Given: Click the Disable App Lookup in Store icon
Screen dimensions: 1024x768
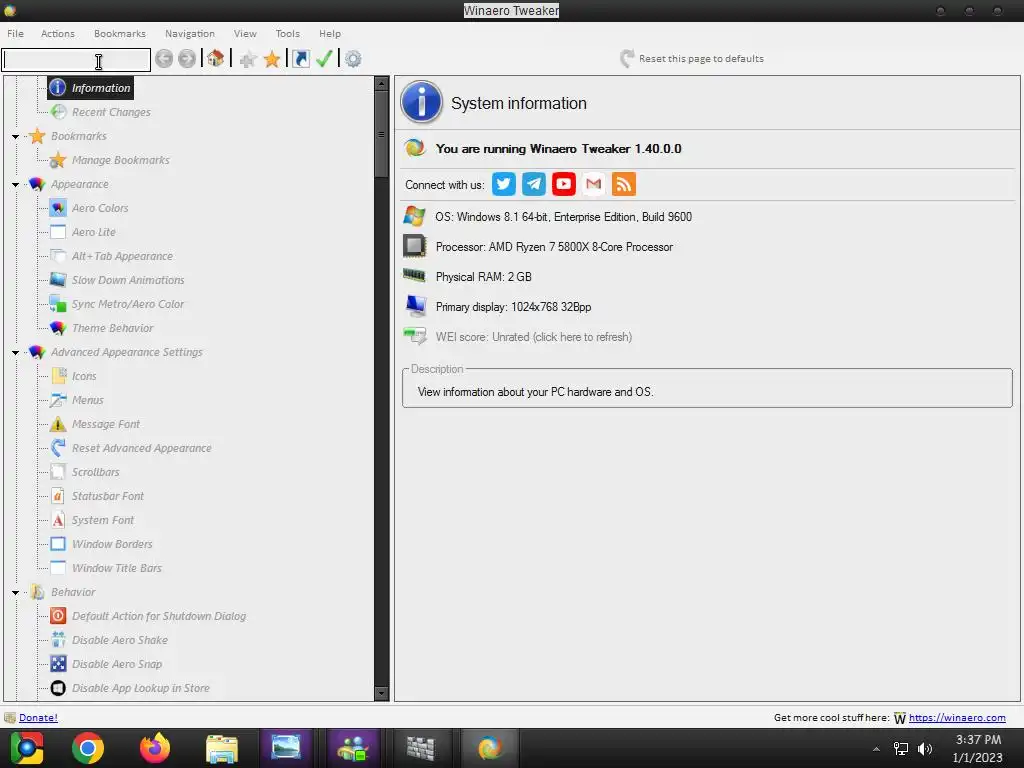Looking at the screenshot, I should tap(58, 688).
